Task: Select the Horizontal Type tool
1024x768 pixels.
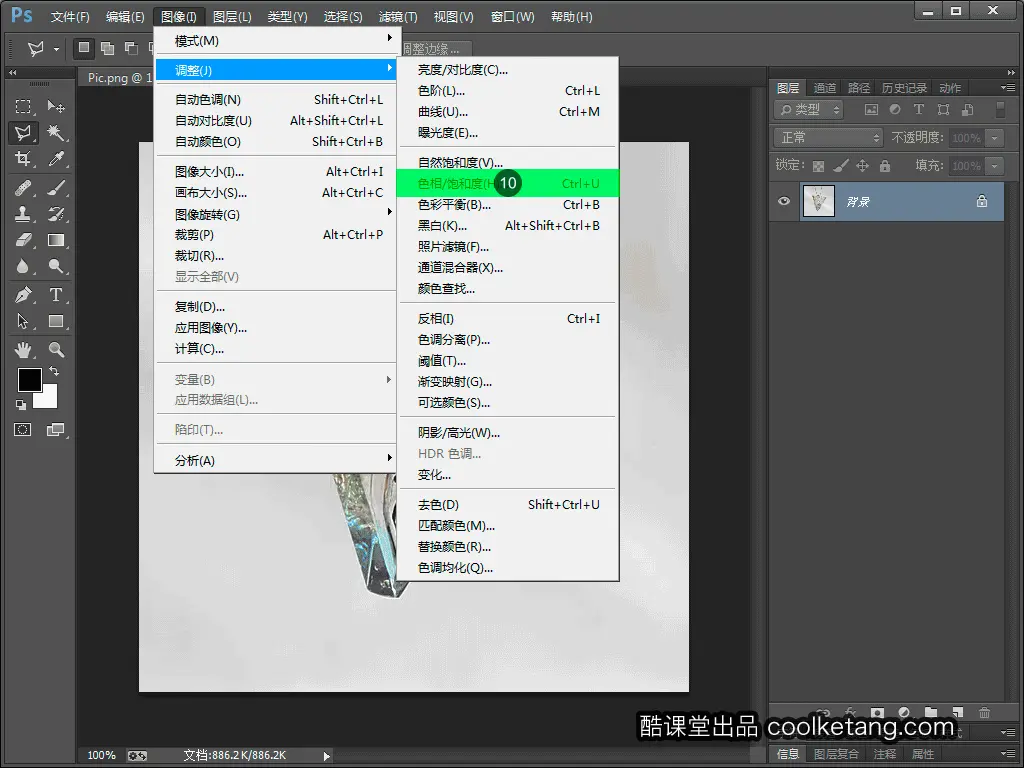Action: point(56,295)
